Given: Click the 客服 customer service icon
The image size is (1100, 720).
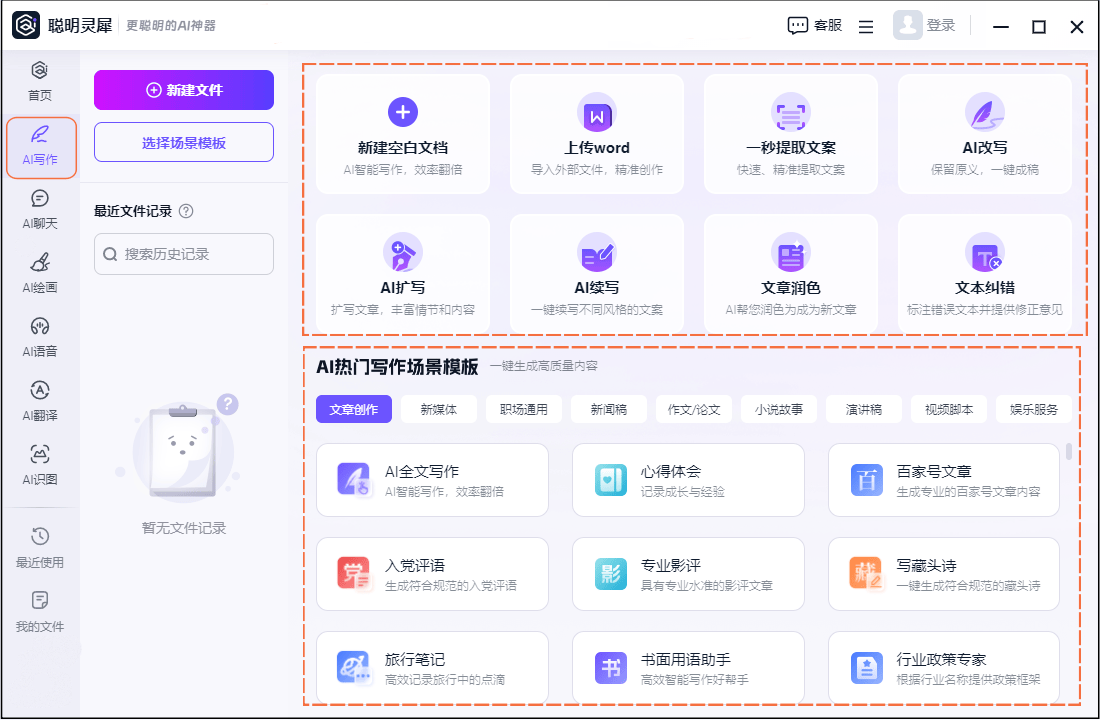Looking at the screenshot, I should (x=798, y=26).
